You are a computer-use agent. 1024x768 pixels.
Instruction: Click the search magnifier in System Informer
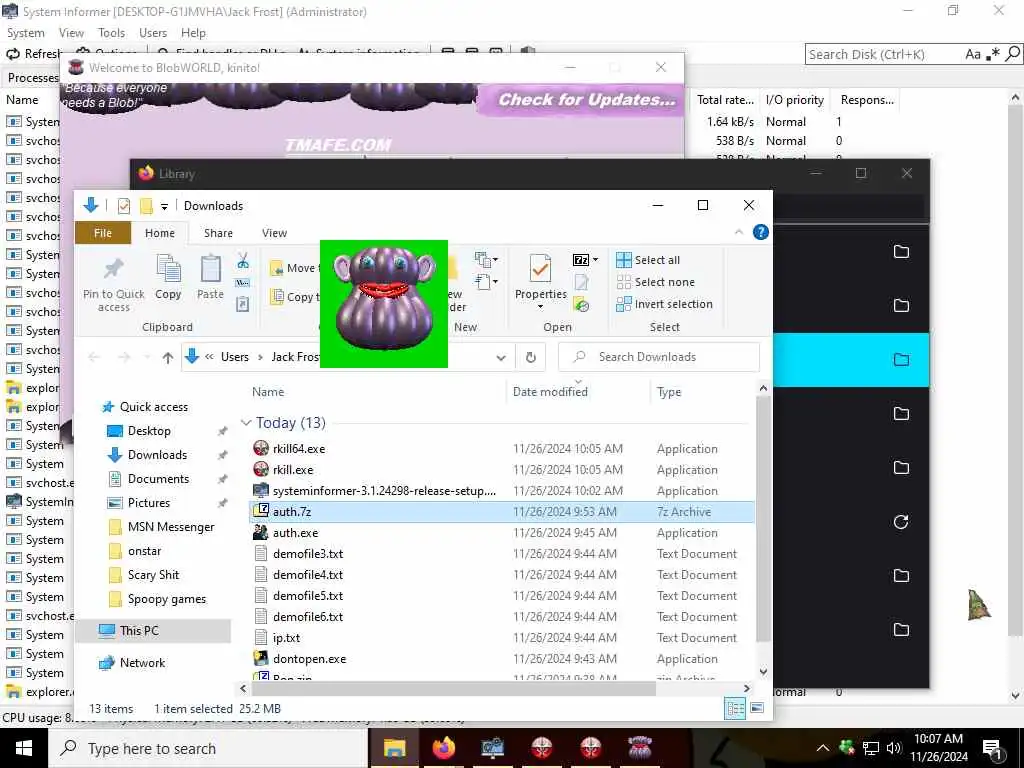pos(1012,54)
